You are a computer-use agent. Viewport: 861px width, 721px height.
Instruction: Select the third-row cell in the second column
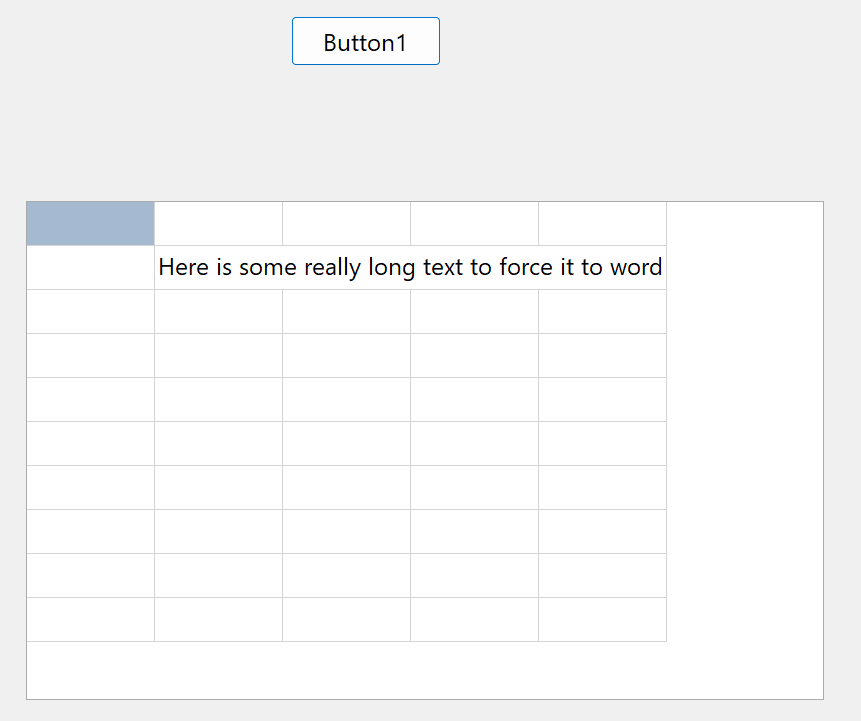point(218,311)
